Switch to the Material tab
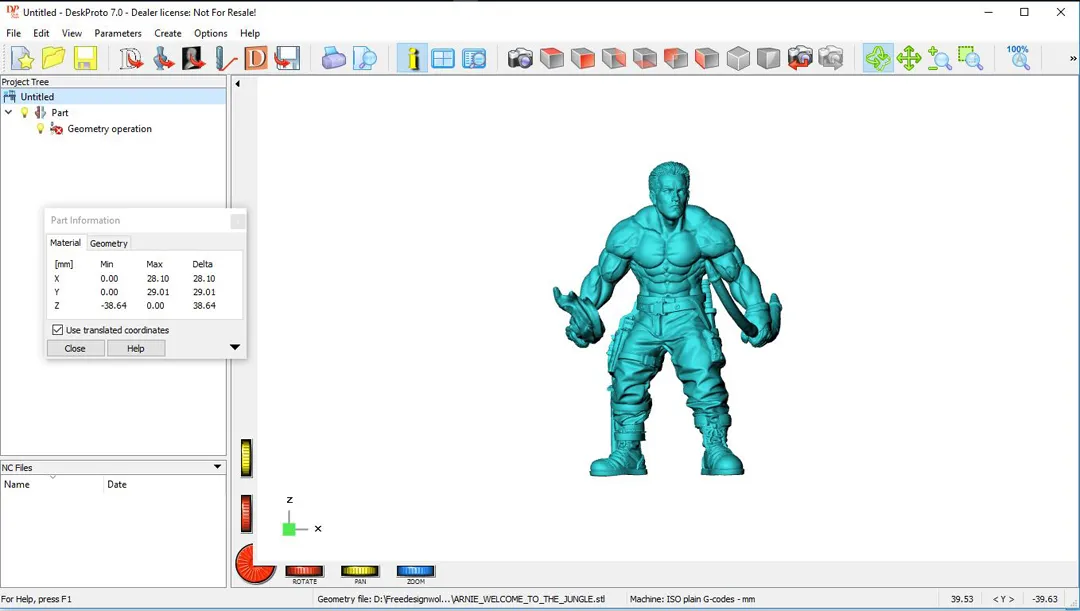 (x=65, y=242)
